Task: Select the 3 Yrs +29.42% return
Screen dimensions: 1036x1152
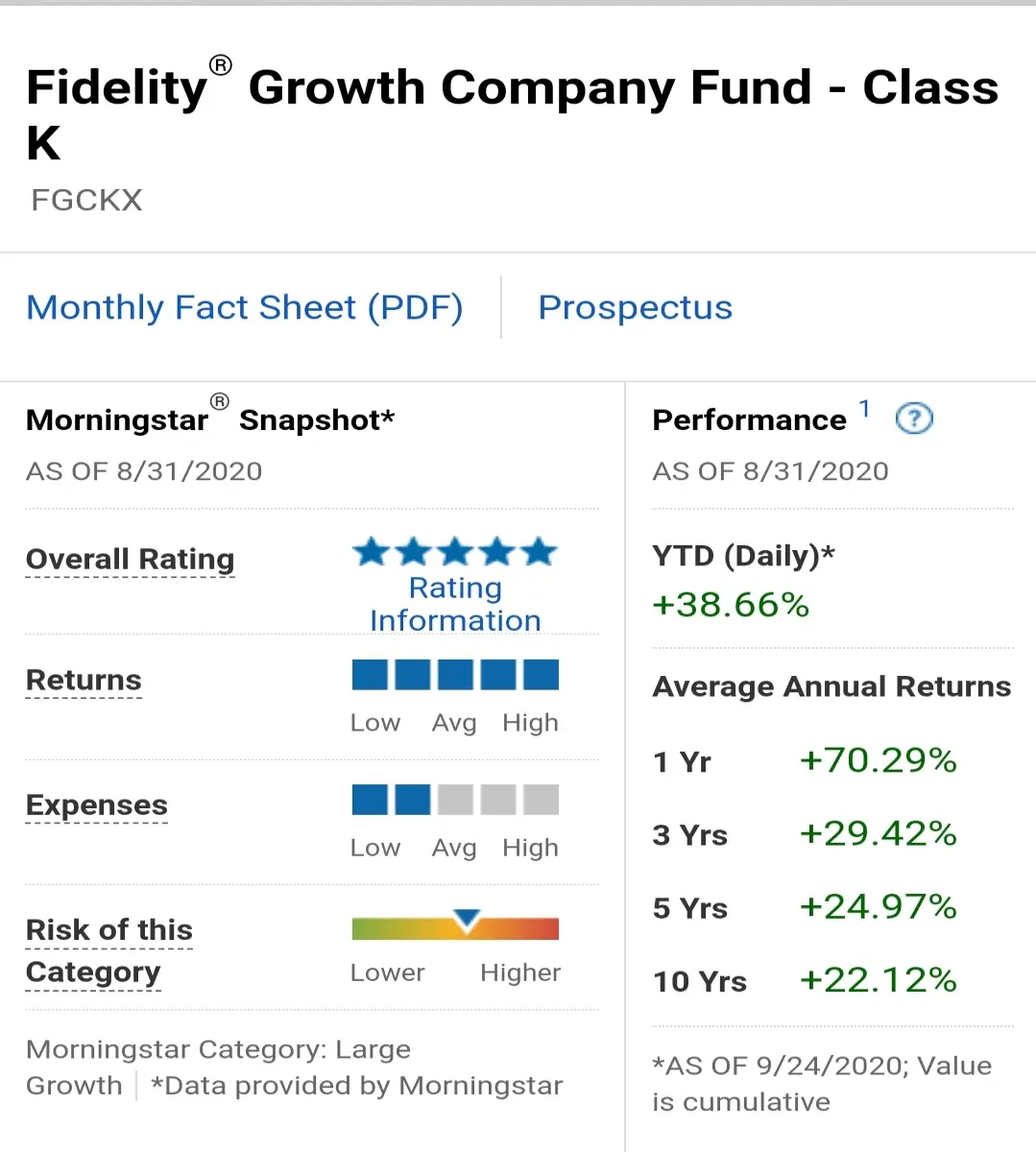Action: point(879,833)
